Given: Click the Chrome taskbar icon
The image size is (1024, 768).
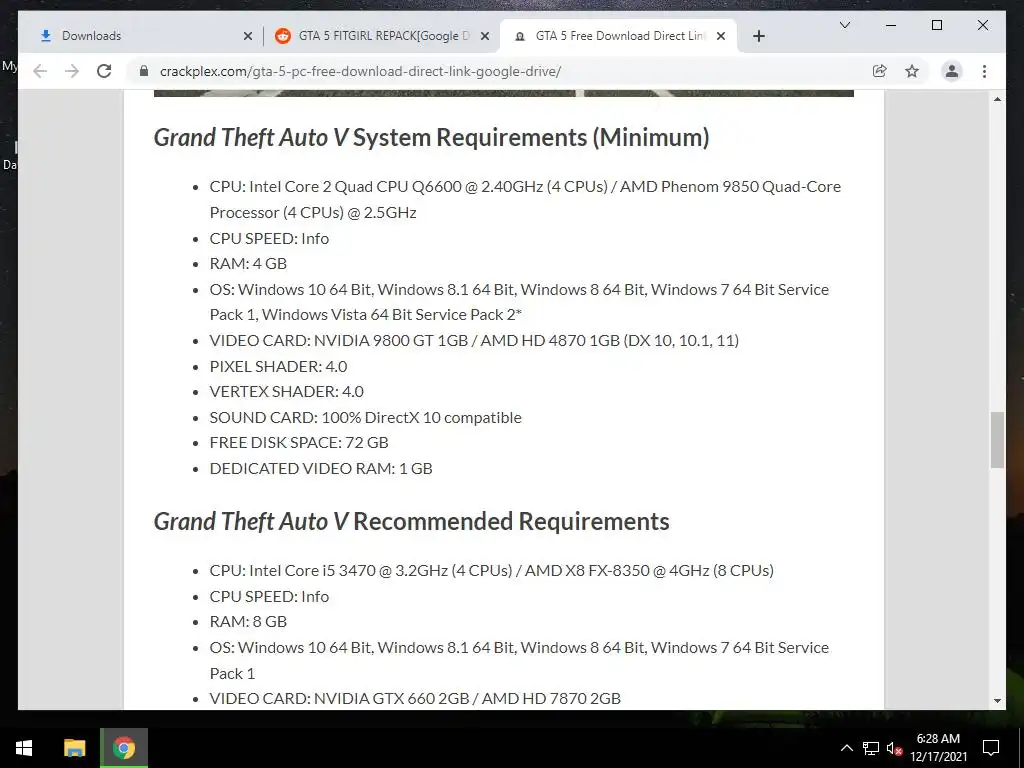Looking at the screenshot, I should (x=123, y=748).
